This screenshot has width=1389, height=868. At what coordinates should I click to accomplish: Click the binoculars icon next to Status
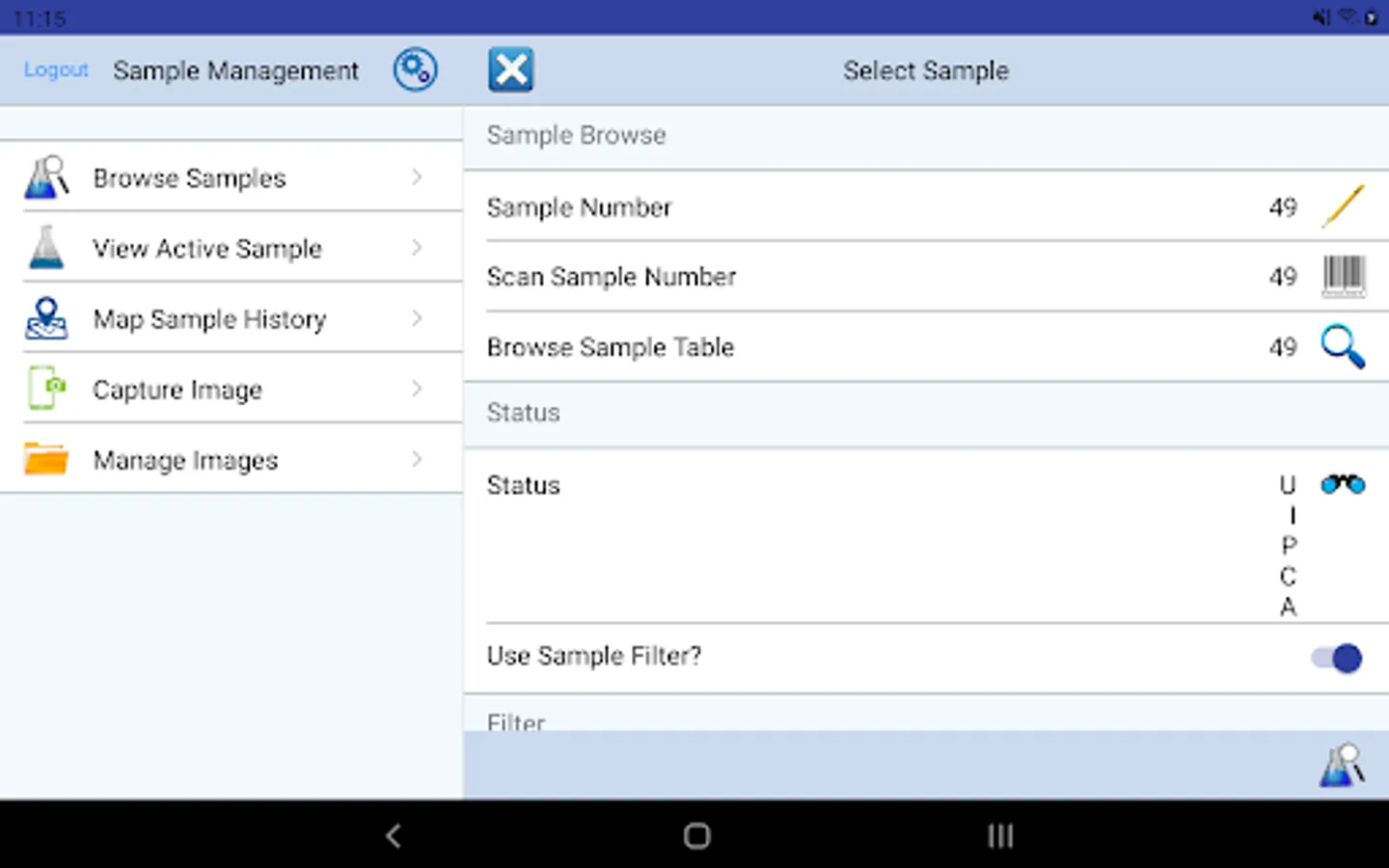(1345, 484)
